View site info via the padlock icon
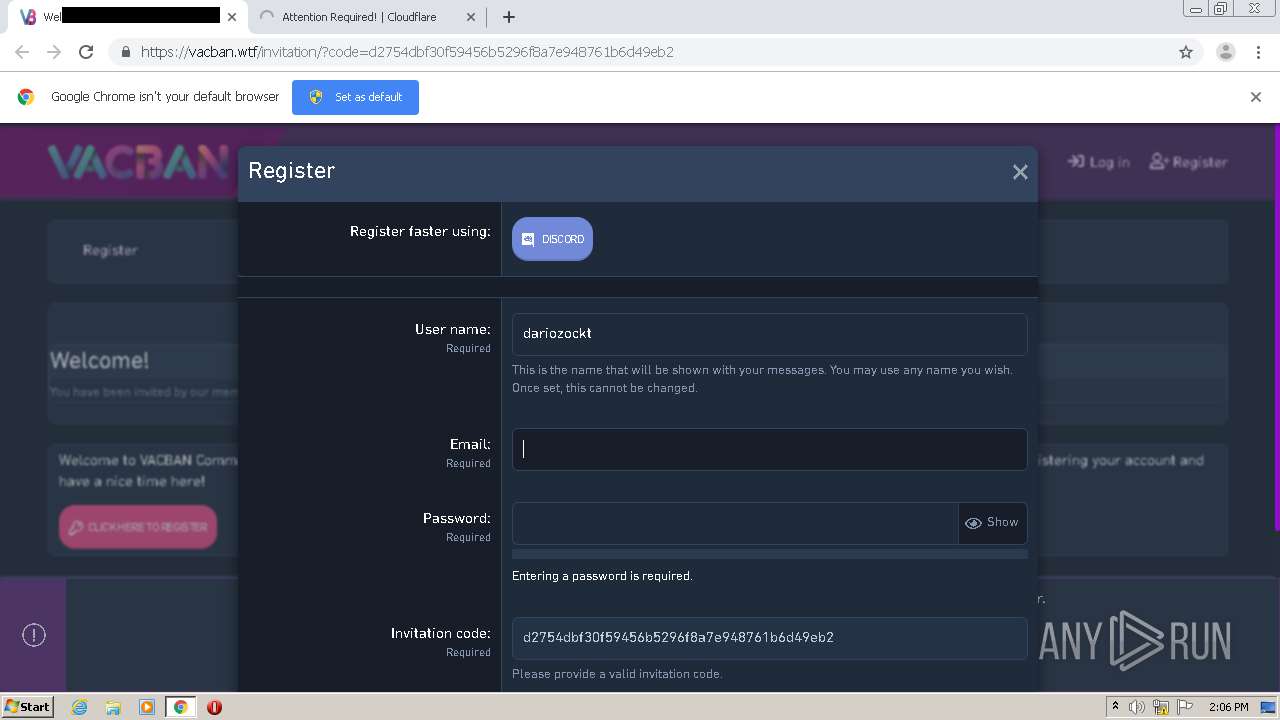Image resolution: width=1280 pixels, height=720 pixels. coord(125,52)
